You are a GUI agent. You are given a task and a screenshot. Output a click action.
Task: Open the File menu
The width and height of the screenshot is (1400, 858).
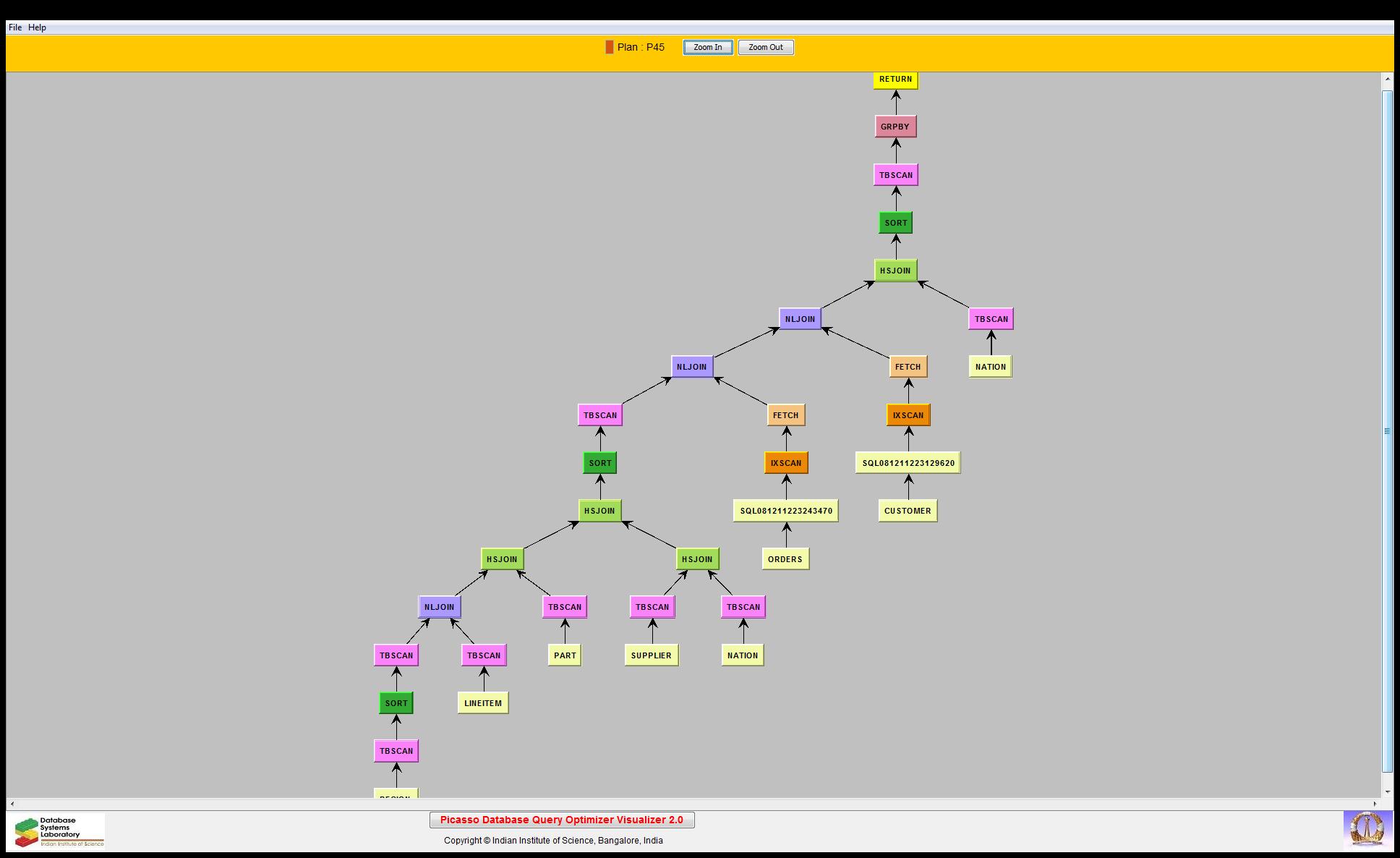tap(14, 27)
